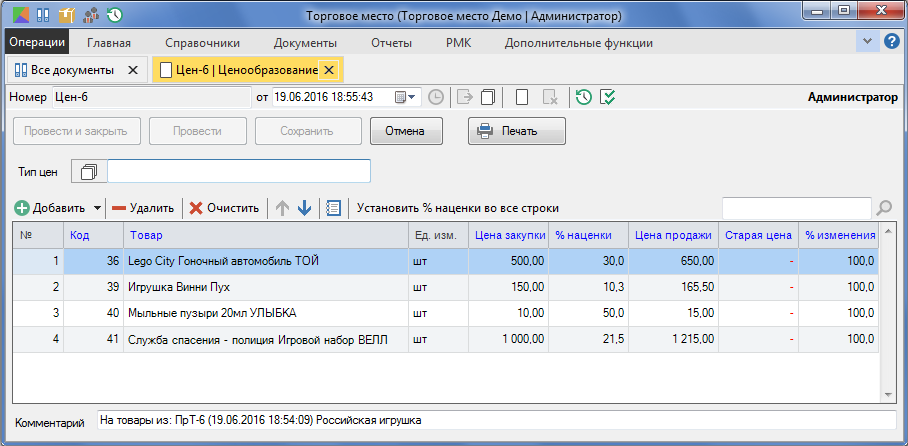Click Установить % наценки во все строки
This screenshot has height=446, width=908.
pos(458,208)
